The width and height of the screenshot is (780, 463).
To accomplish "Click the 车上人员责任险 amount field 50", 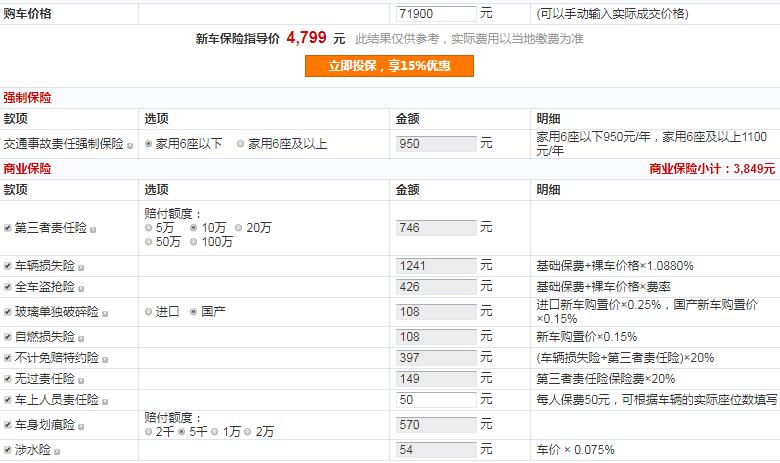I will point(436,400).
